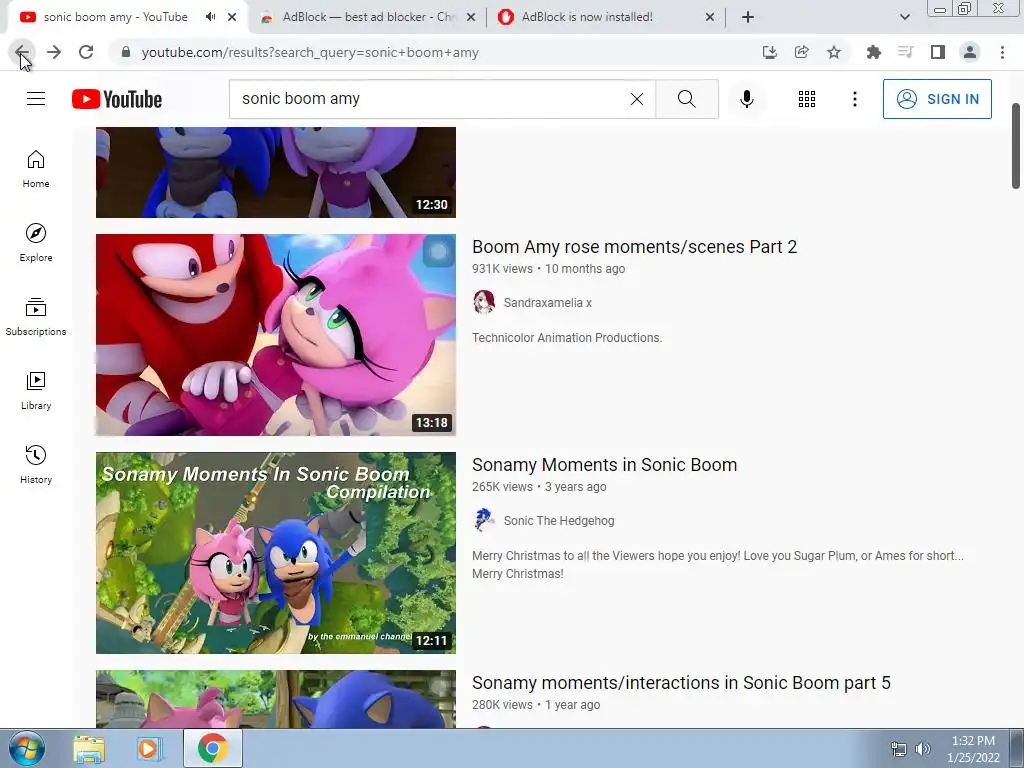The width and height of the screenshot is (1024, 768).
Task: Open the Windows Start button
Action: point(27,748)
